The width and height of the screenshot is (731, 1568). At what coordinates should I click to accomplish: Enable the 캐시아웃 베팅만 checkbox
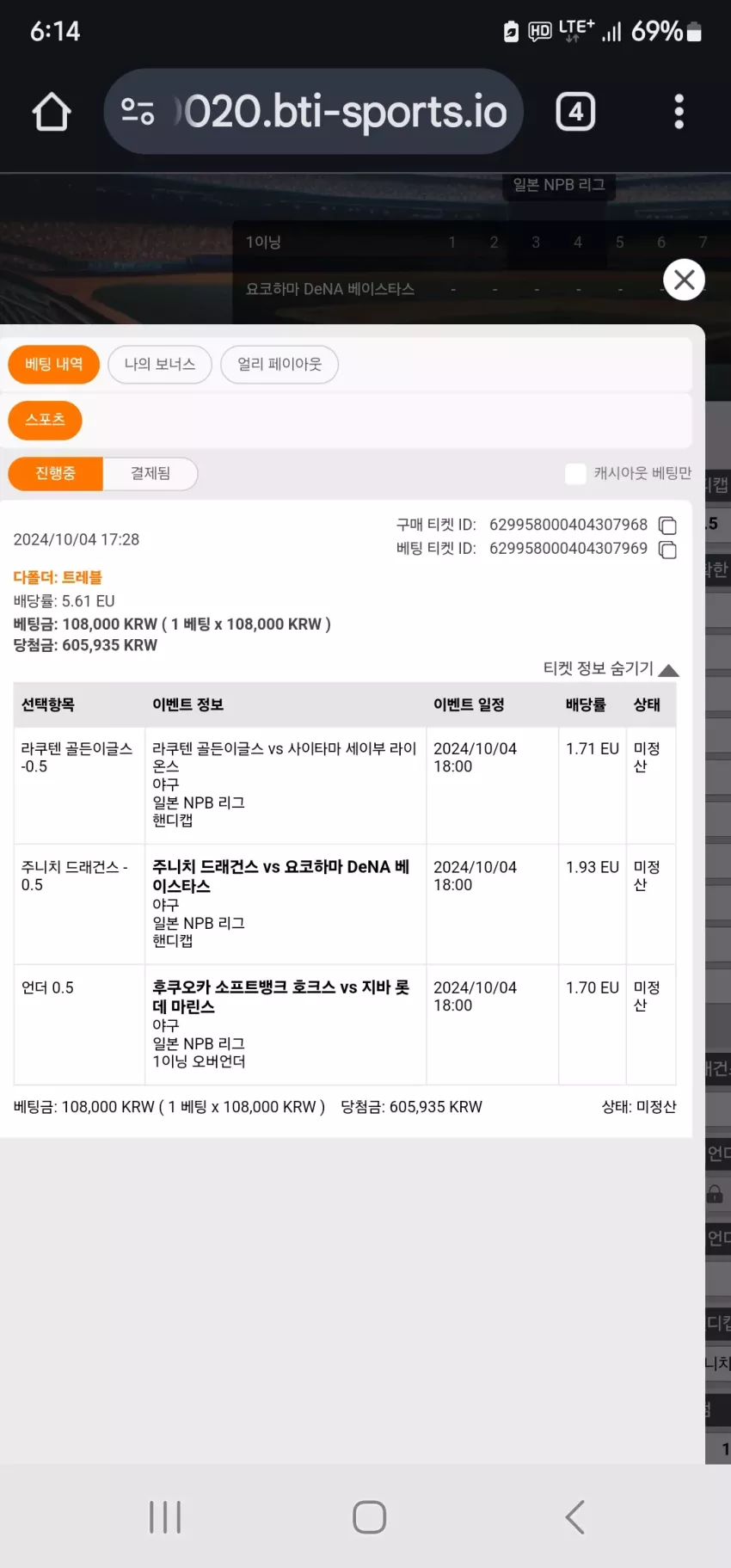click(x=575, y=474)
